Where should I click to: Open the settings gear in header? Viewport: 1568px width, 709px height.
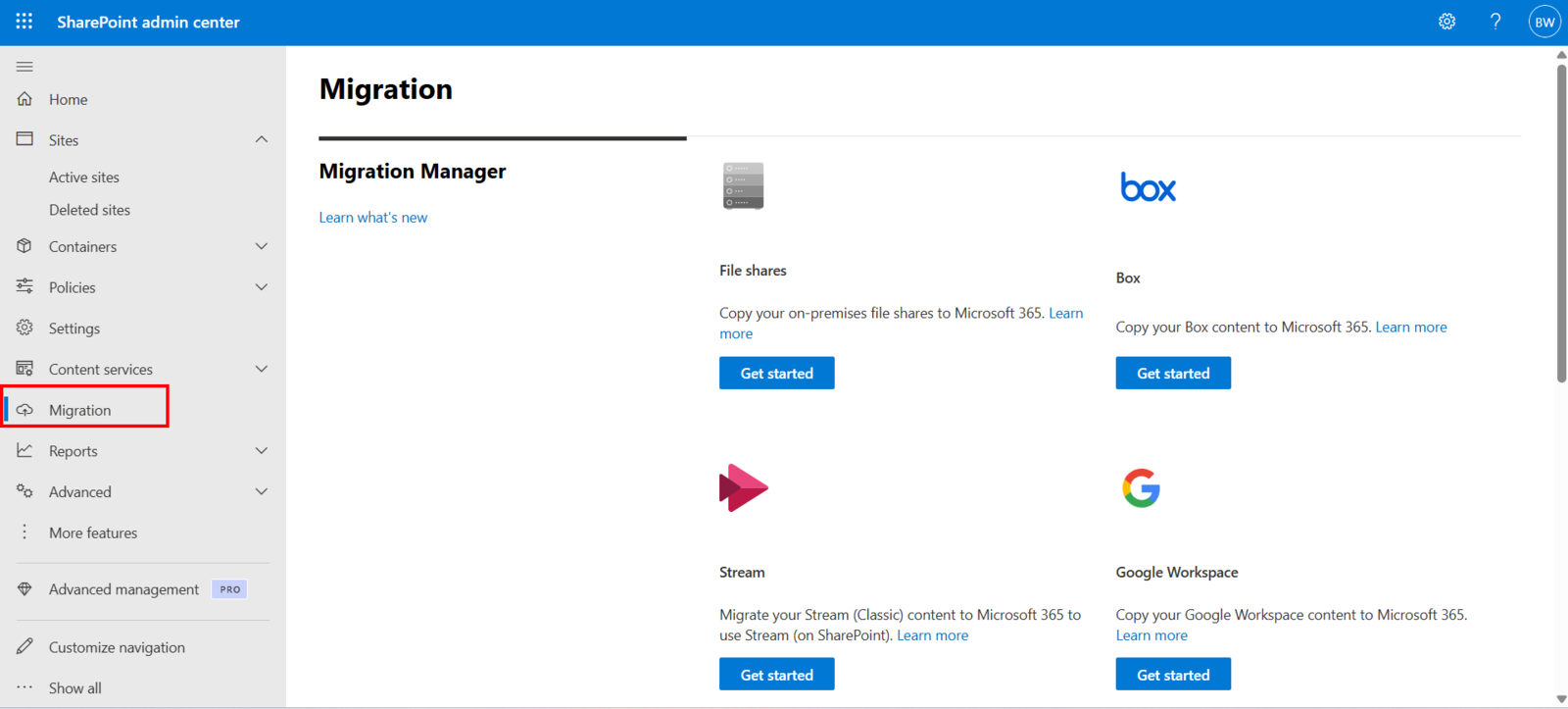1446,22
